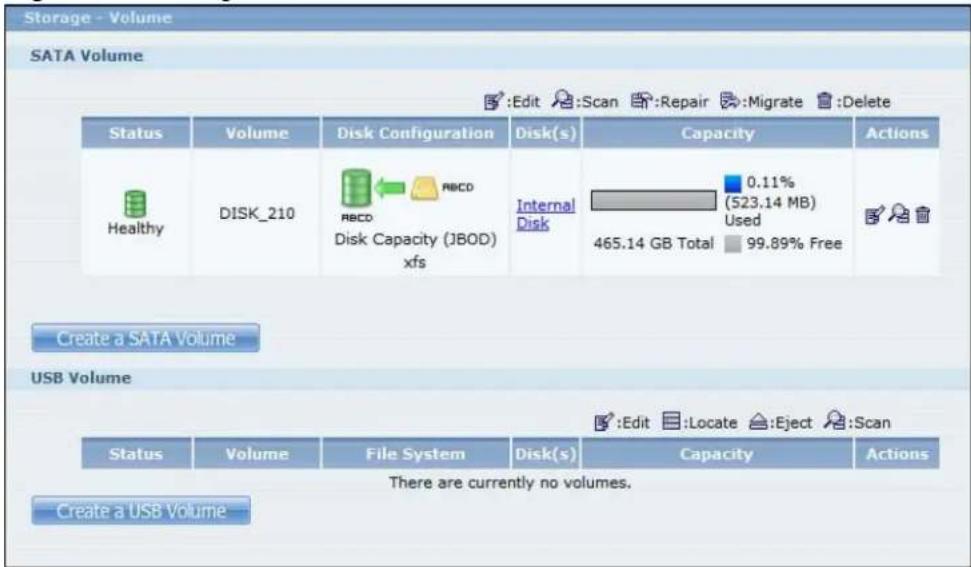Click the 0.11% used percentage text
971x567 pixels.
click(770, 182)
